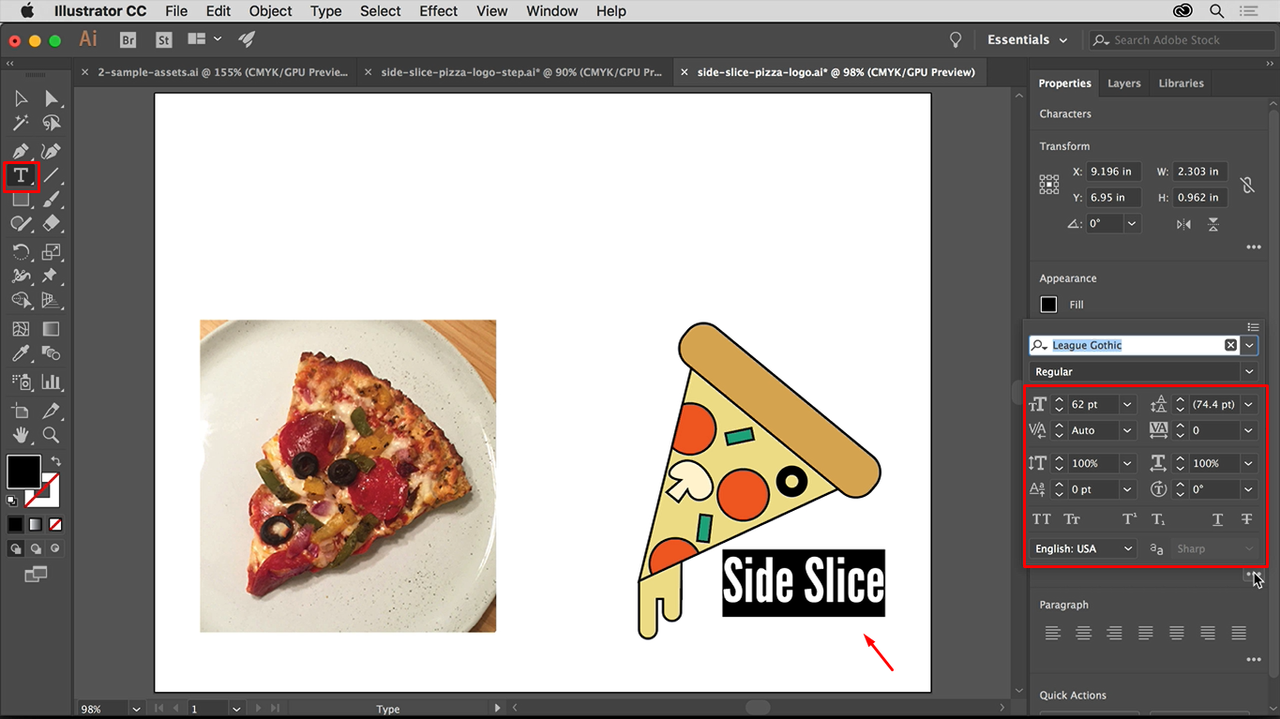This screenshot has width=1280, height=719.
Task: Open the Essentials workspace switcher
Action: (x=1027, y=40)
